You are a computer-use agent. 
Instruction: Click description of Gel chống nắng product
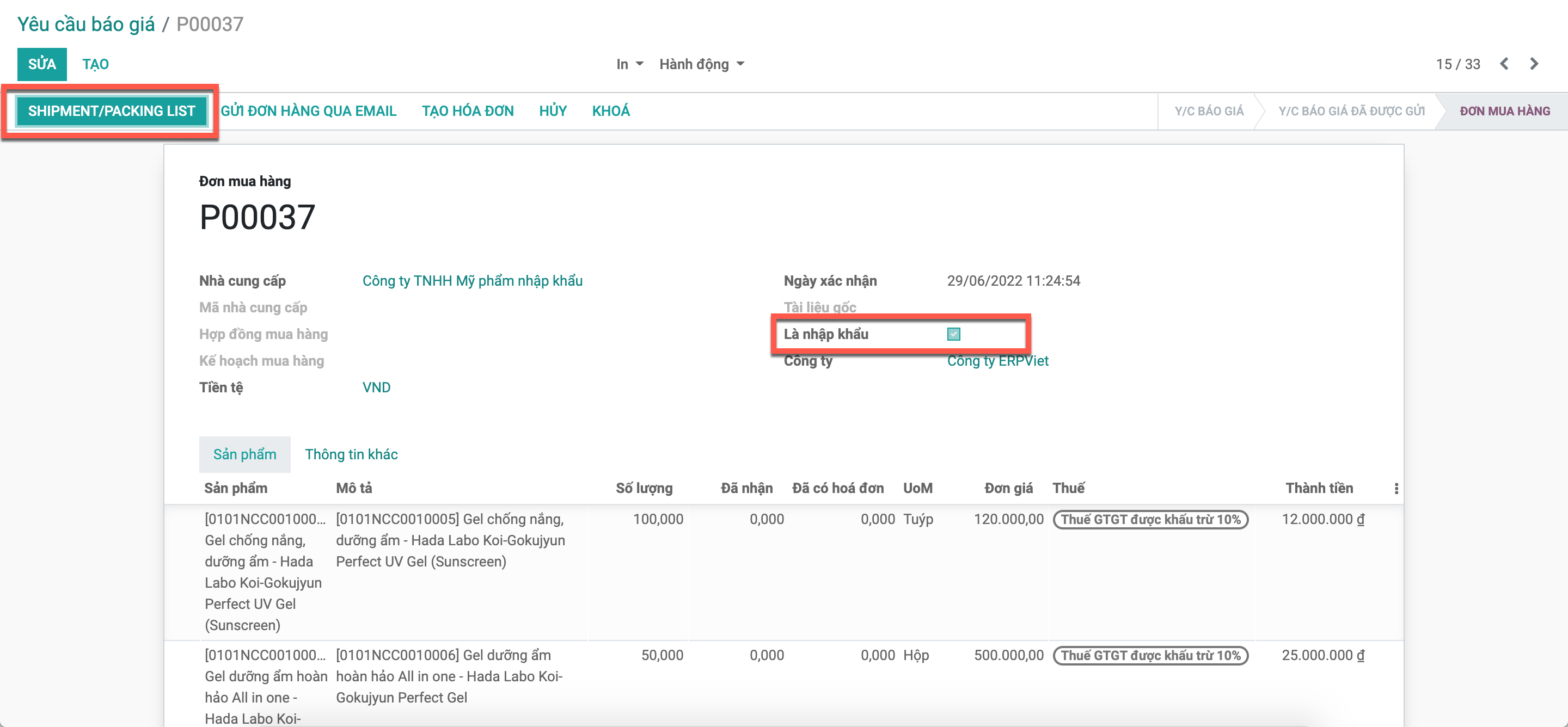(450, 540)
